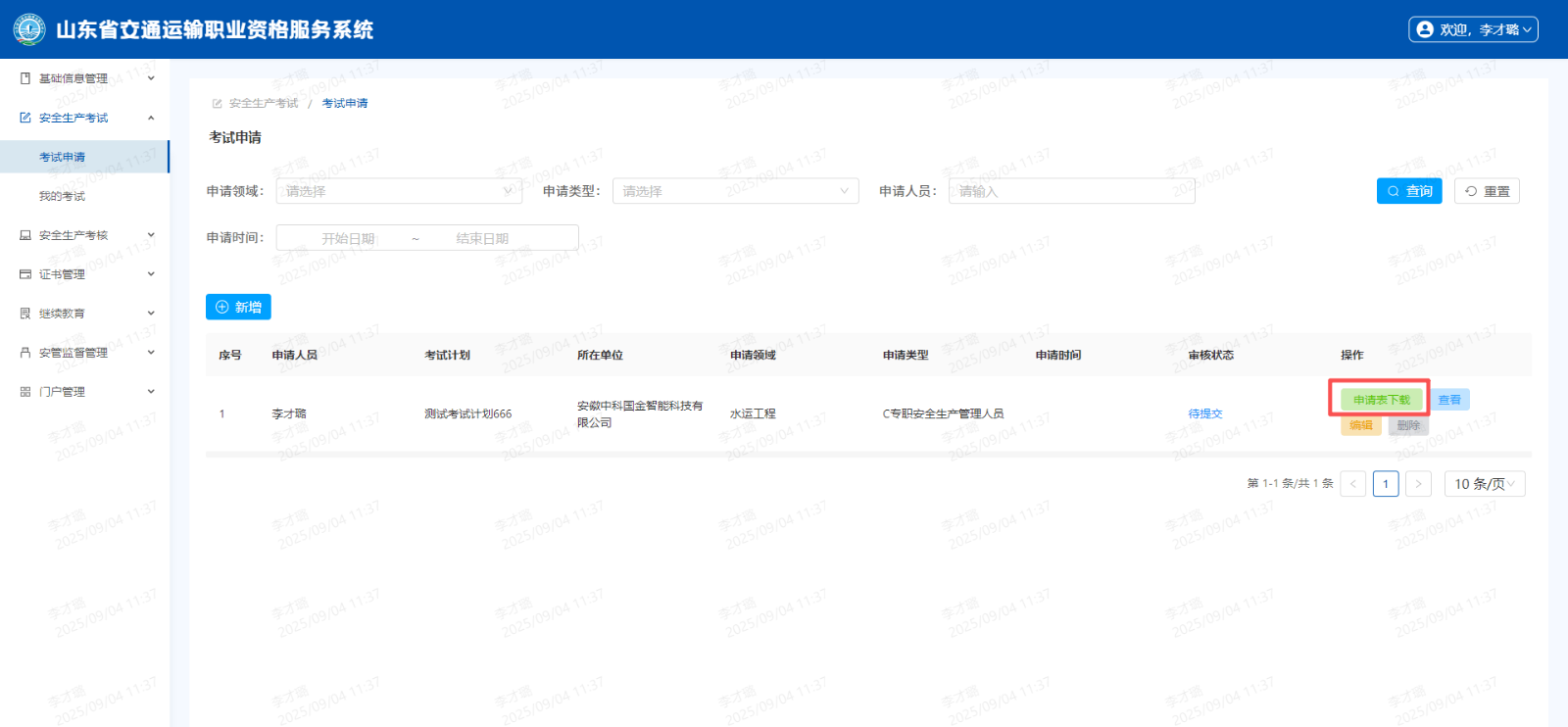1568x727 pixels.
Task: Click the 重置 reset button
Action: [x=1487, y=191]
